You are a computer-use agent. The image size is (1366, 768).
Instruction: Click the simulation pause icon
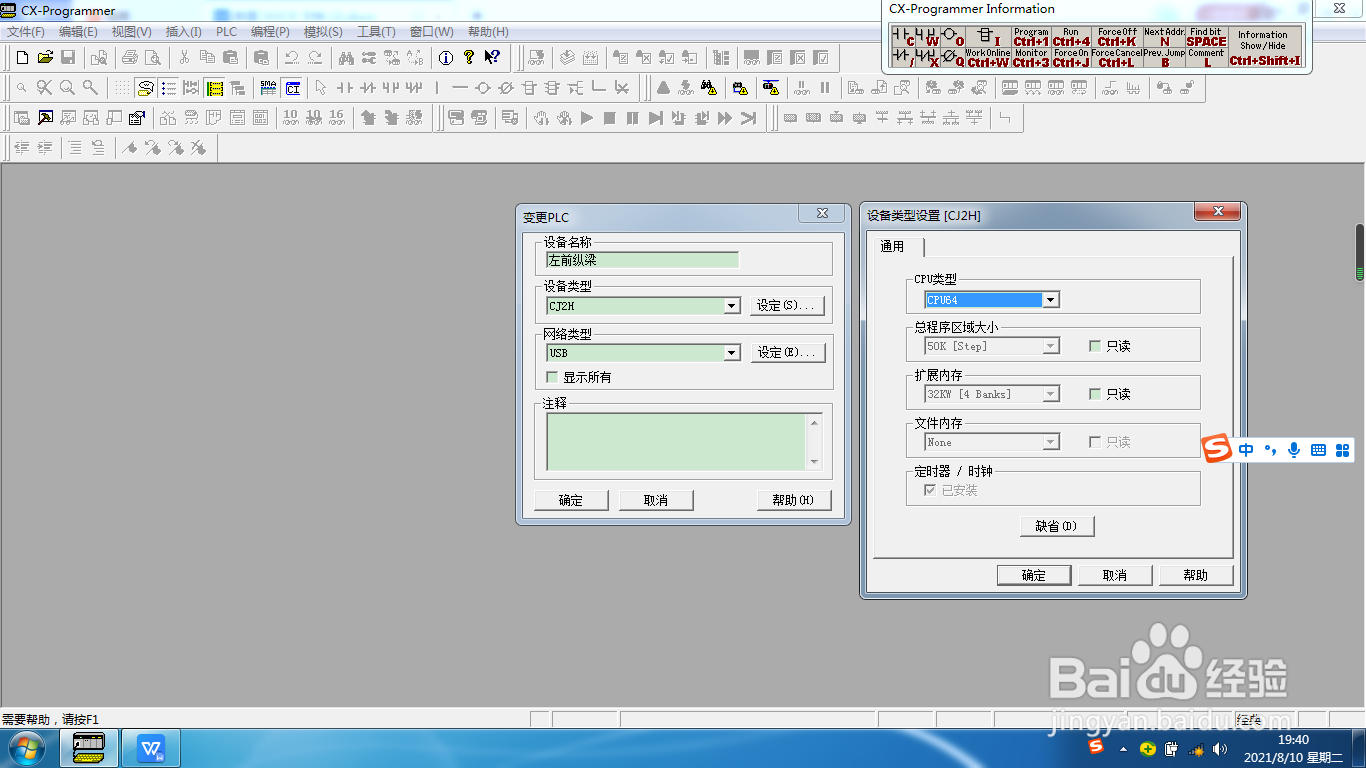[x=633, y=118]
